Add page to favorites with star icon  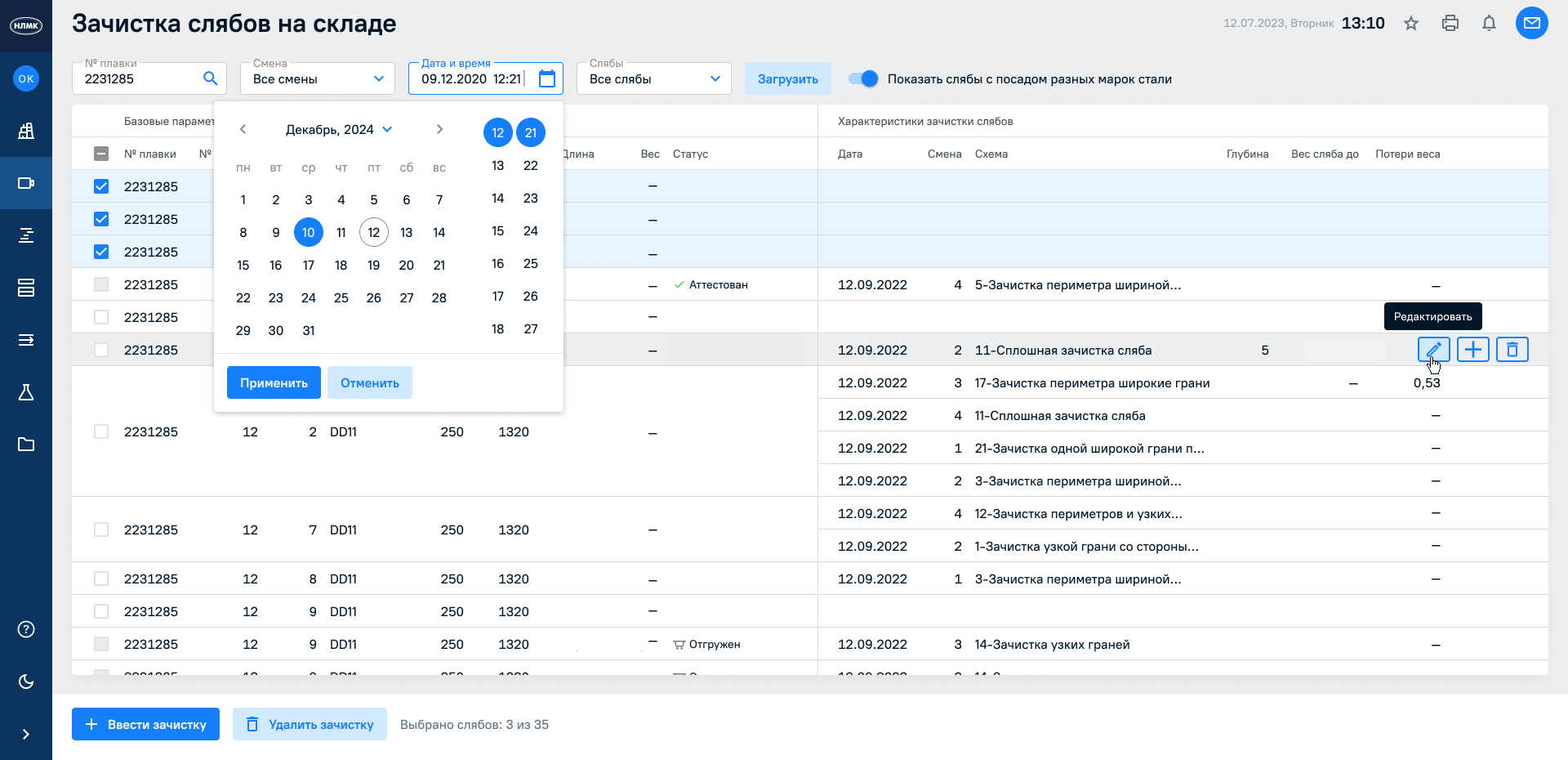tap(1411, 23)
